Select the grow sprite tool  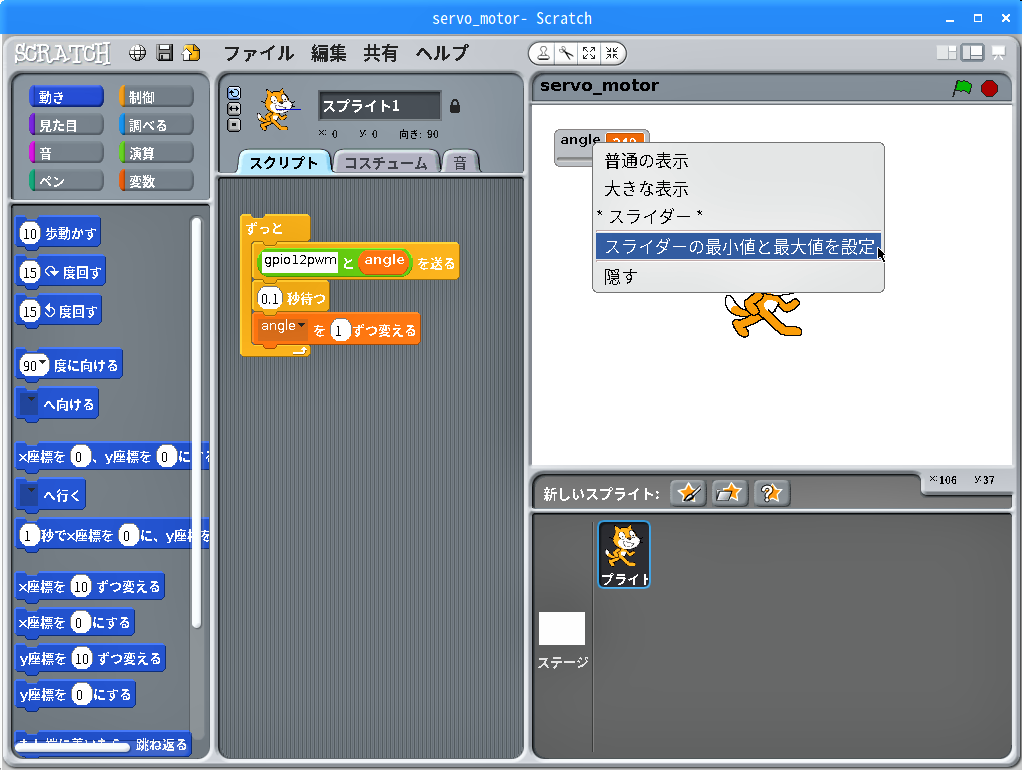589,53
